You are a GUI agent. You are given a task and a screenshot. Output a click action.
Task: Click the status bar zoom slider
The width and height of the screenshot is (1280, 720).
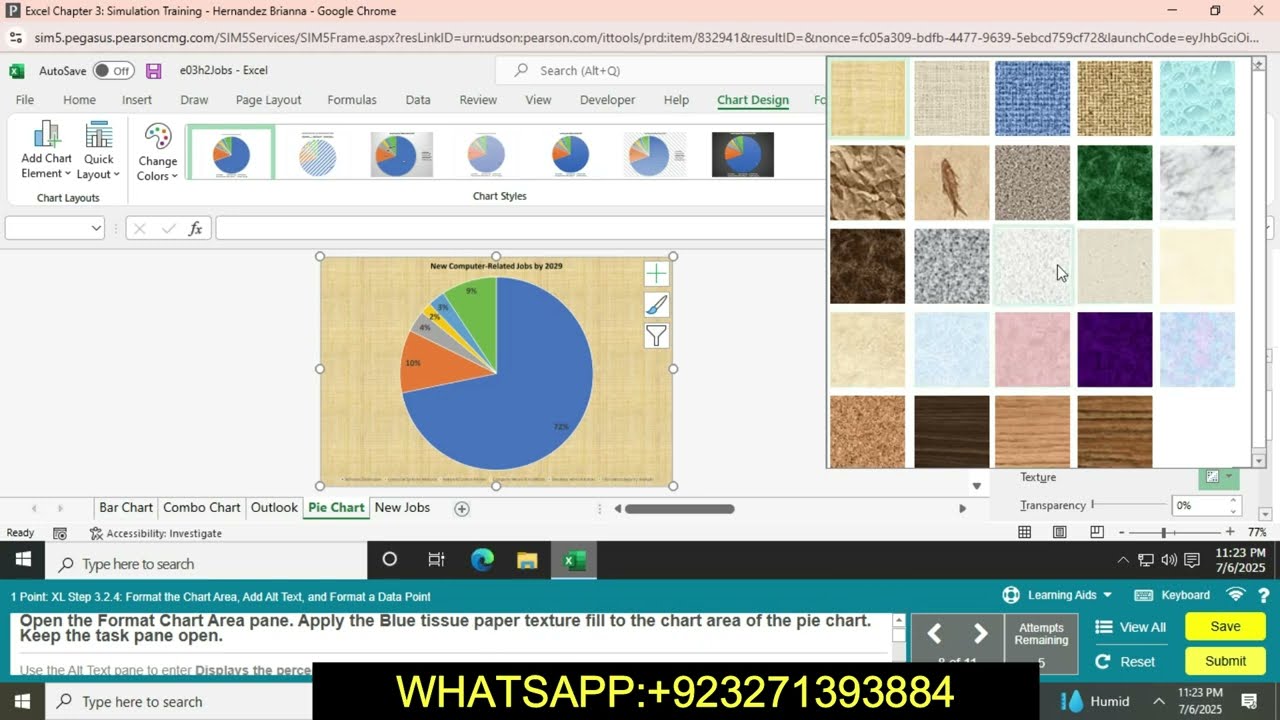tap(1175, 533)
